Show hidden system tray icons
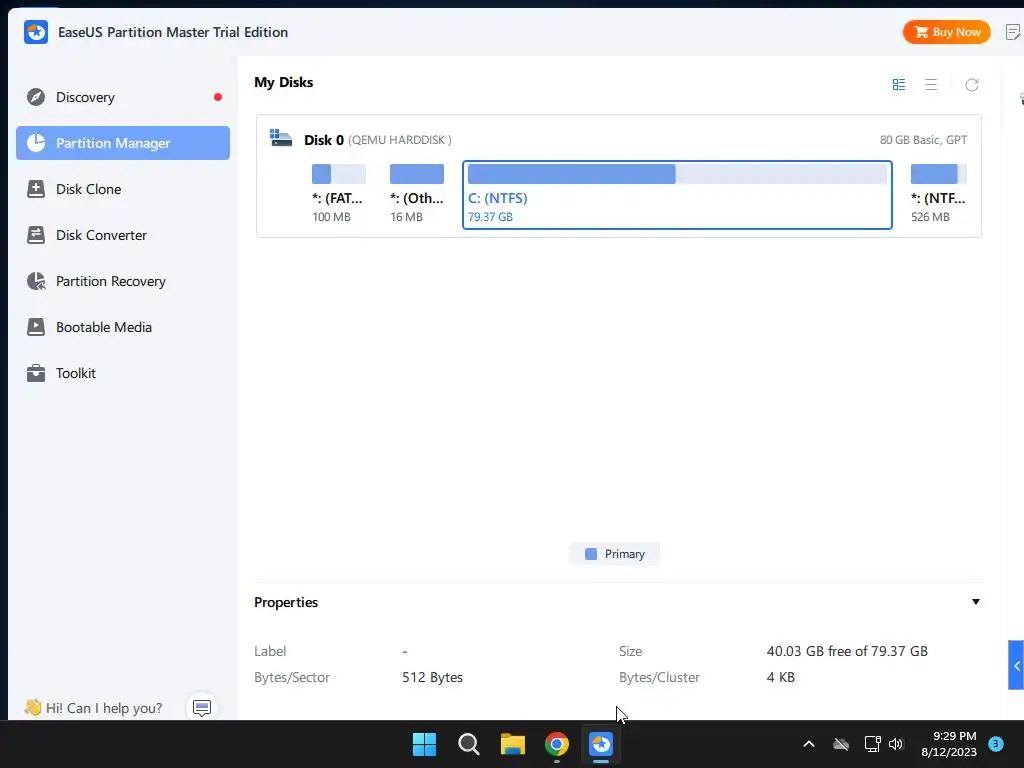 pyautogui.click(x=808, y=744)
